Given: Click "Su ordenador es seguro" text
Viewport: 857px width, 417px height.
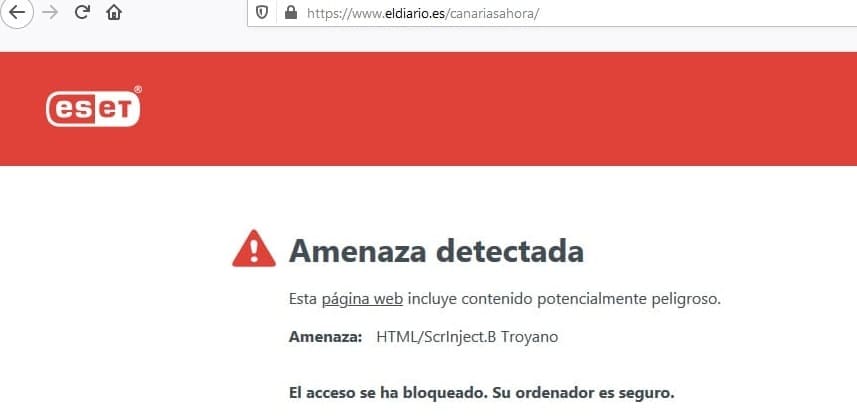Looking at the screenshot, I should point(583,393).
